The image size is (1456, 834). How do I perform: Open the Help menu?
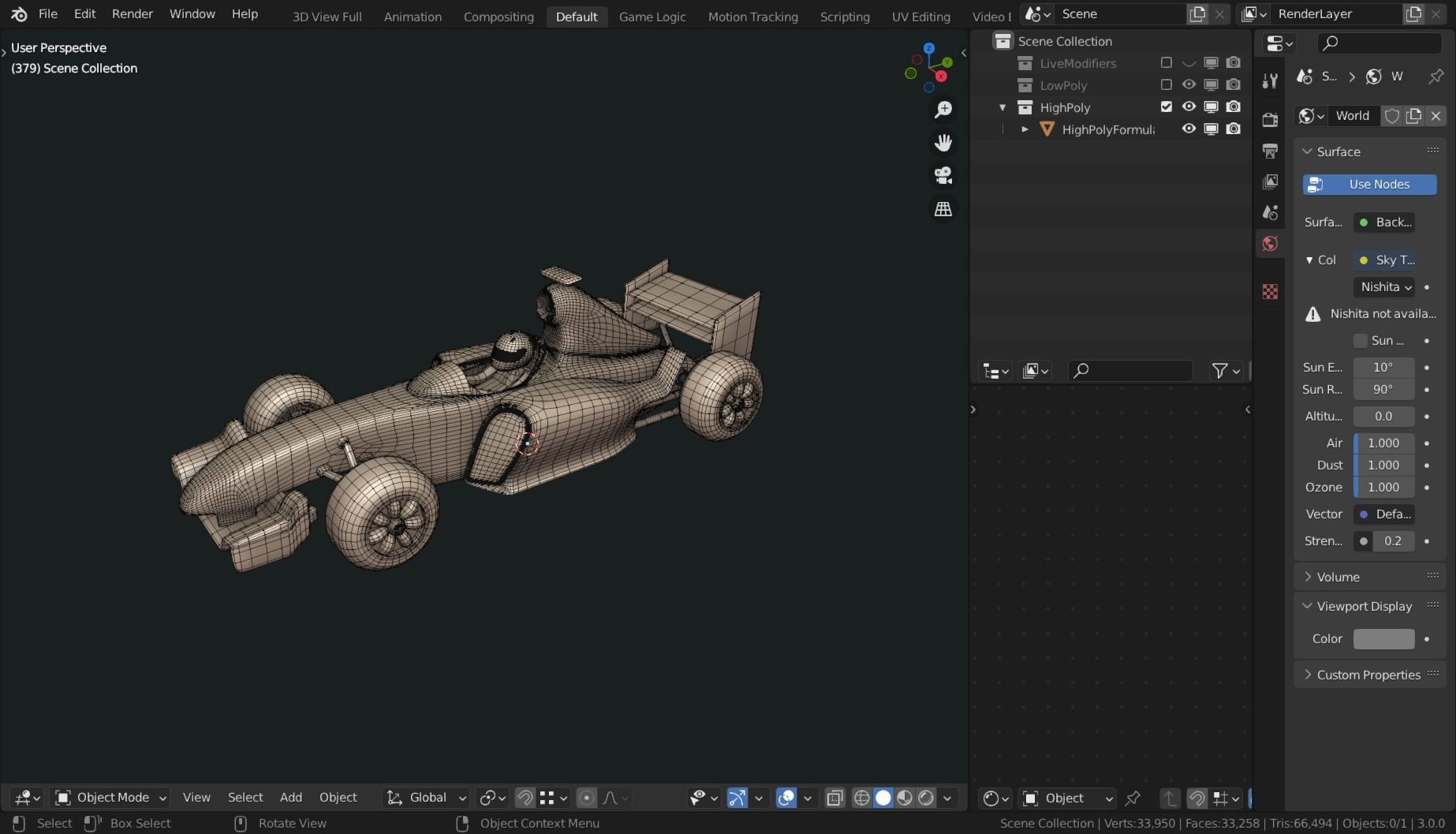pos(245,14)
